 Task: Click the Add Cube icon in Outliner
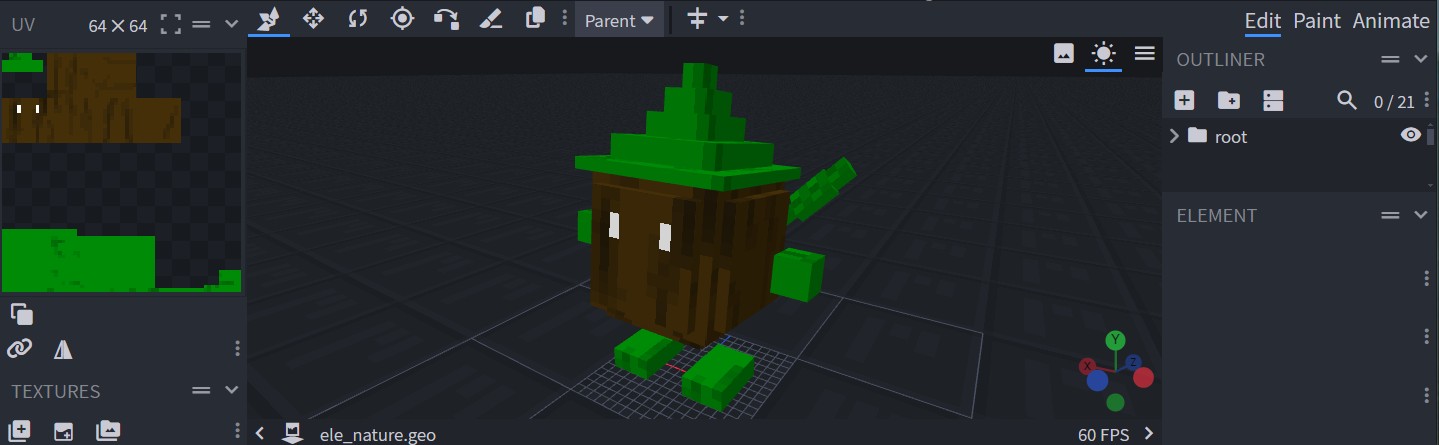(x=1184, y=100)
